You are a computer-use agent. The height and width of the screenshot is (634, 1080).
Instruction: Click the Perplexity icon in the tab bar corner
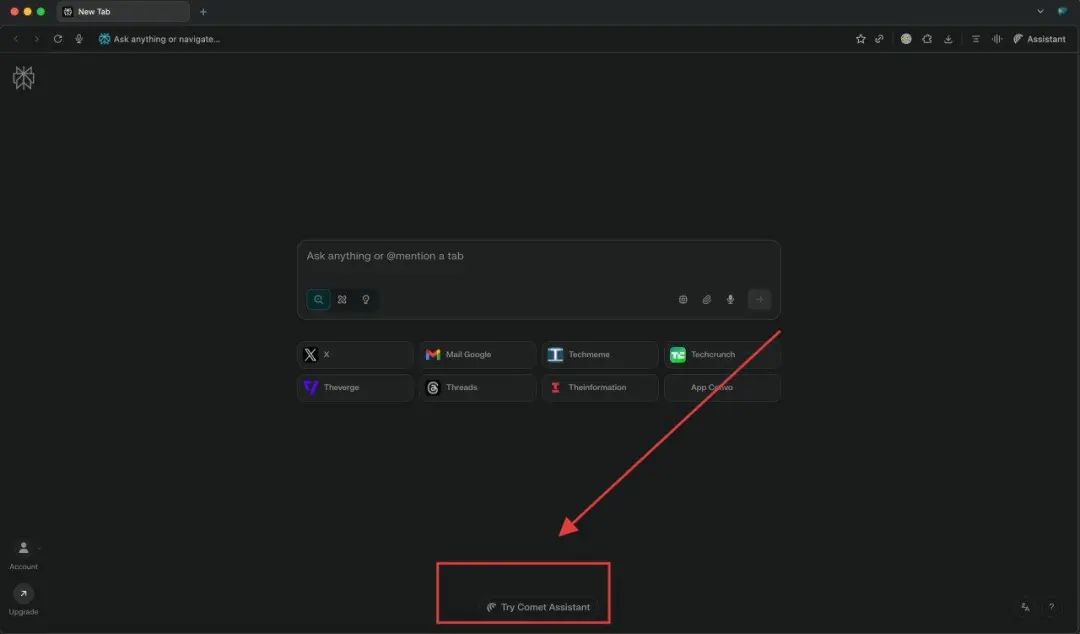click(x=1062, y=12)
